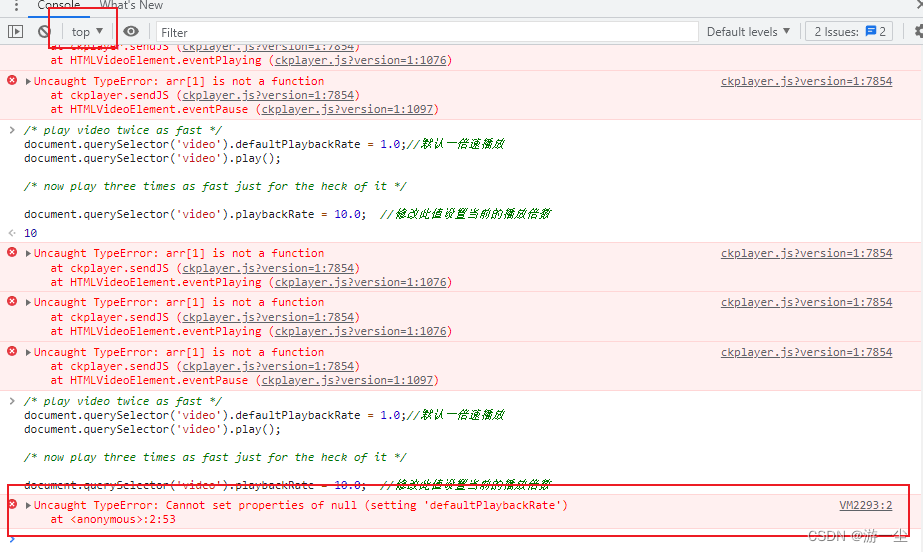This screenshot has height=552, width=923.
Task: Toggle the live expression eye icon
Action: pos(131,31)
